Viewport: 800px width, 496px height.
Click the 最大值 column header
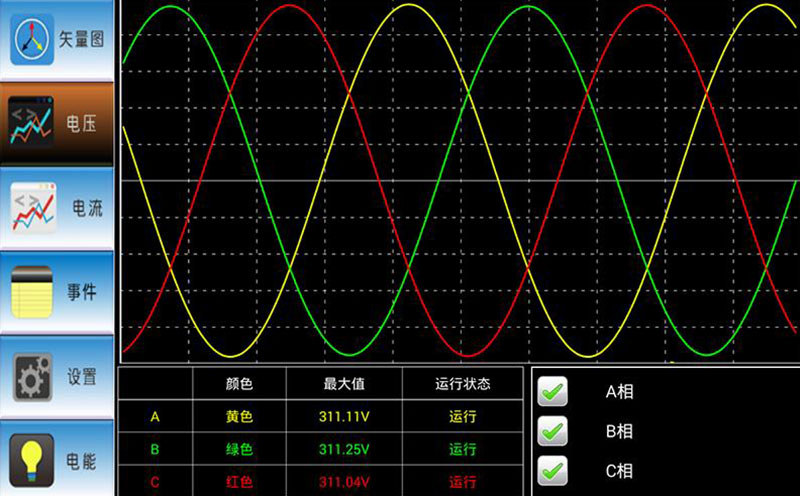tap(344, 383)
